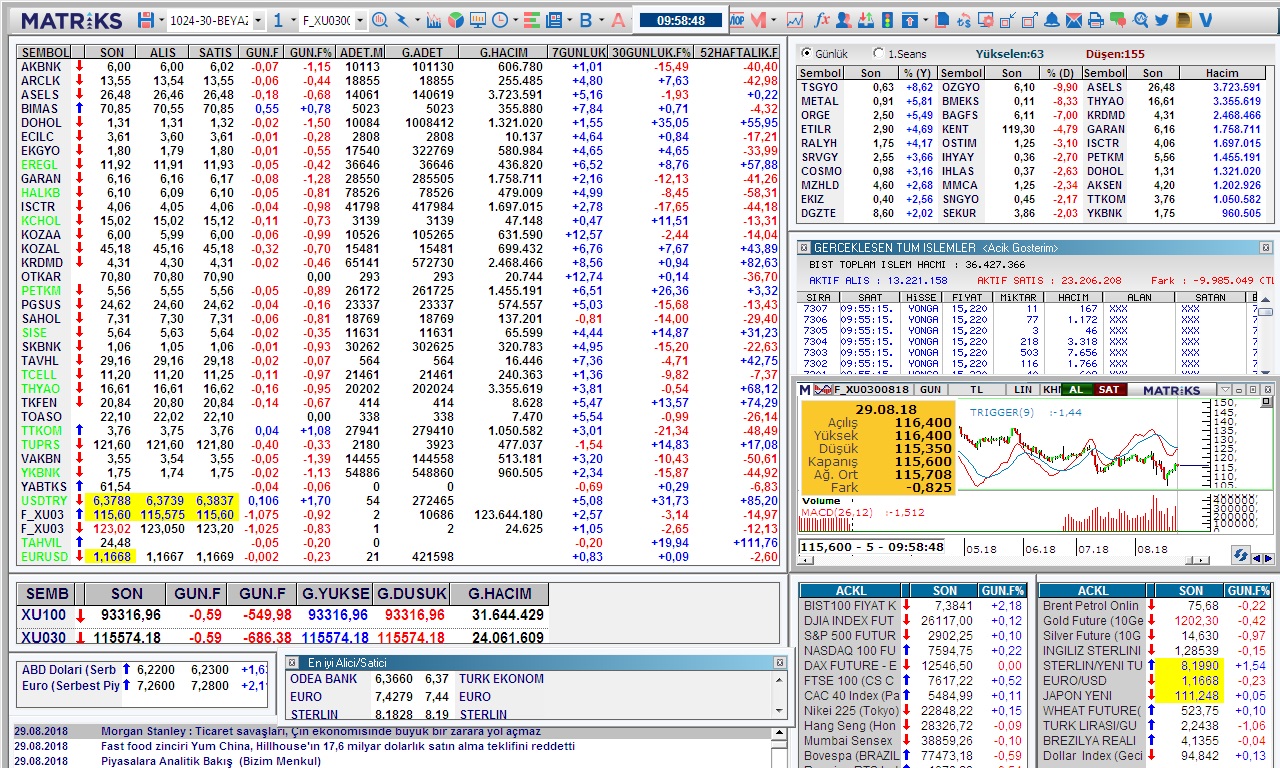Open the chat bubbles toolbar icon
This screenshot has height=768, width=1280.
(x=1118, y=20)
